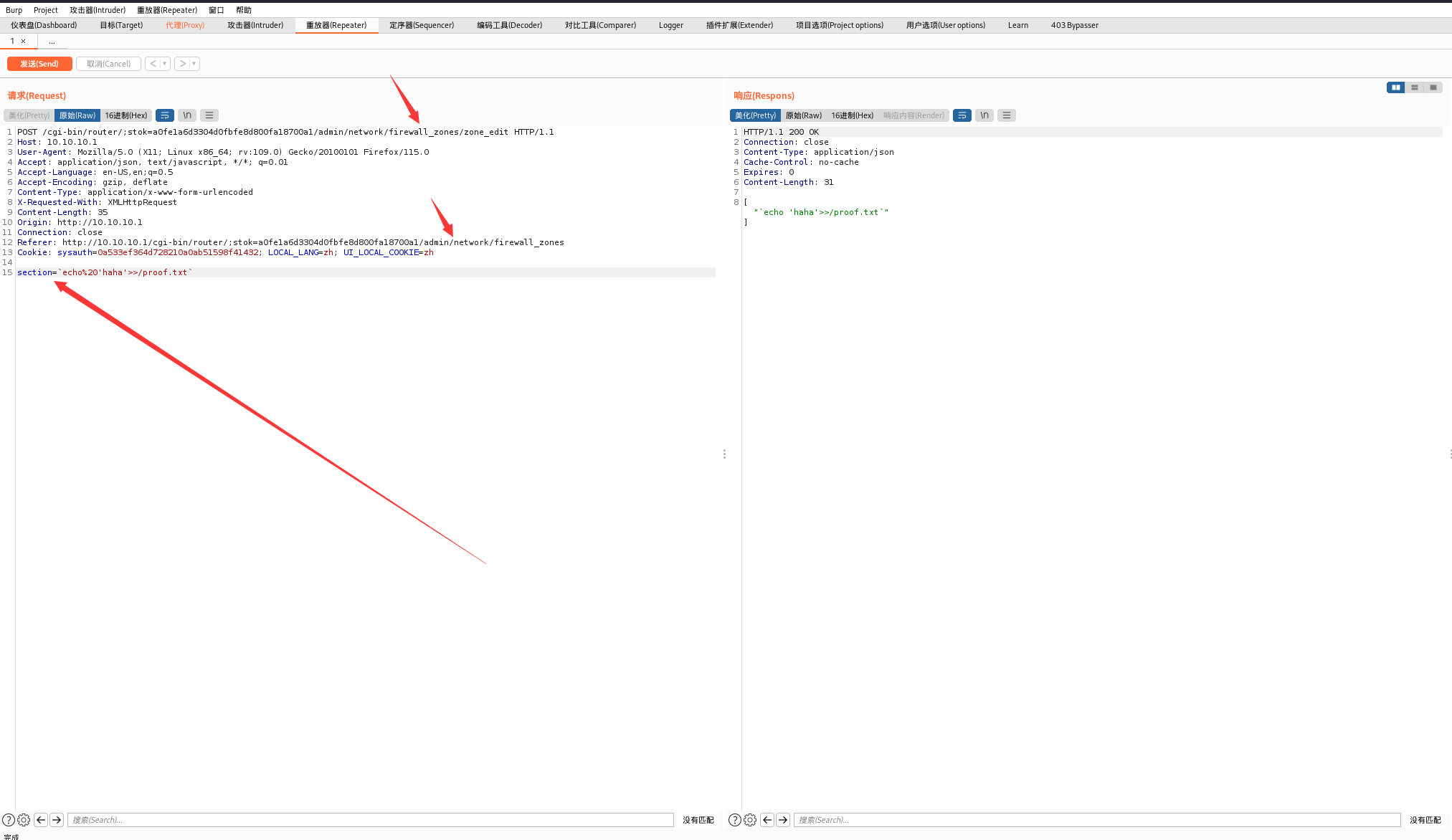
Task: Go to previous Response search match
Action: point(767,820)
